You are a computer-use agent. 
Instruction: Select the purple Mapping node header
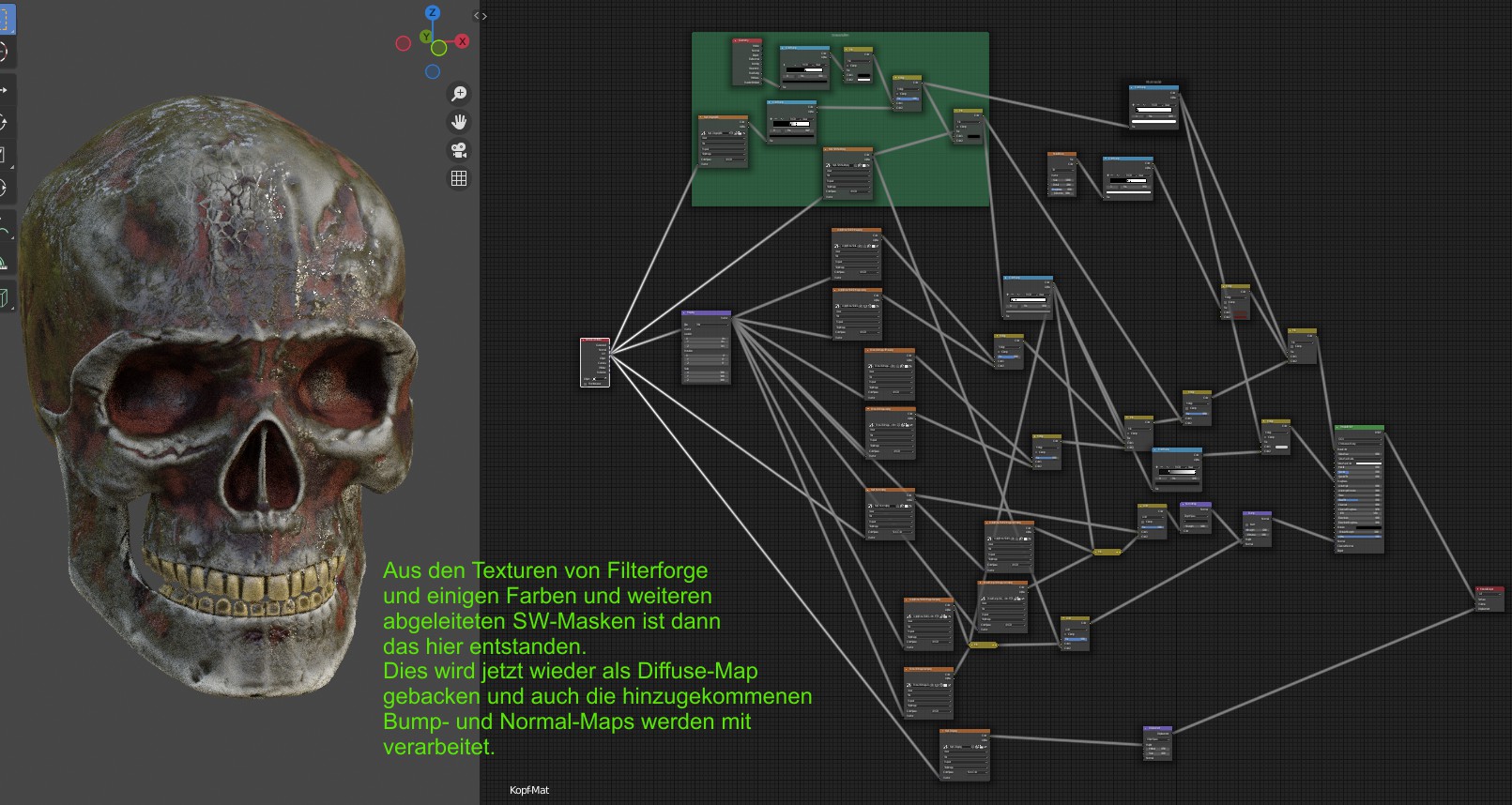(x=706, y=313)
